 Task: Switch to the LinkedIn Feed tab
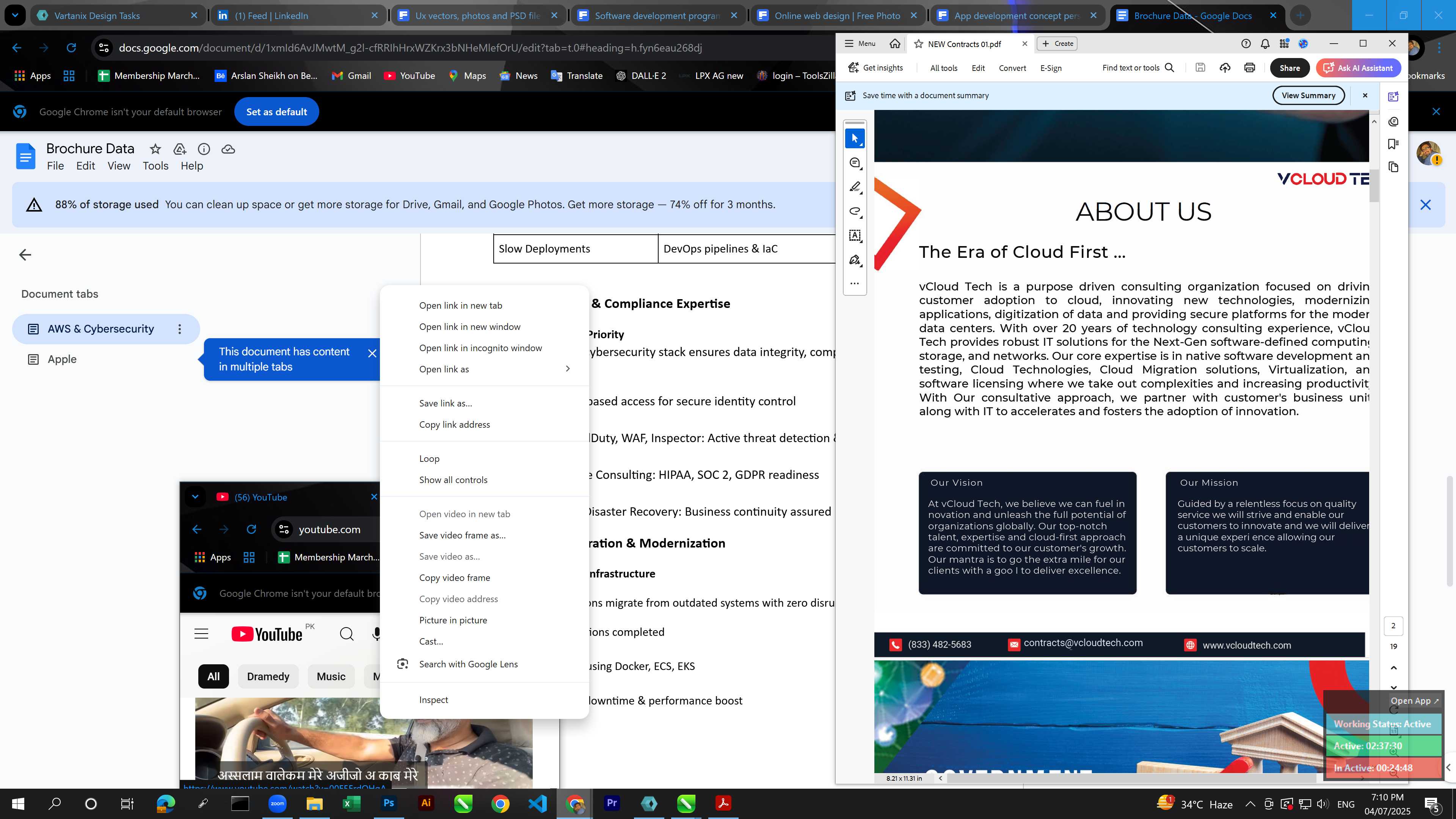coord(298,15)
